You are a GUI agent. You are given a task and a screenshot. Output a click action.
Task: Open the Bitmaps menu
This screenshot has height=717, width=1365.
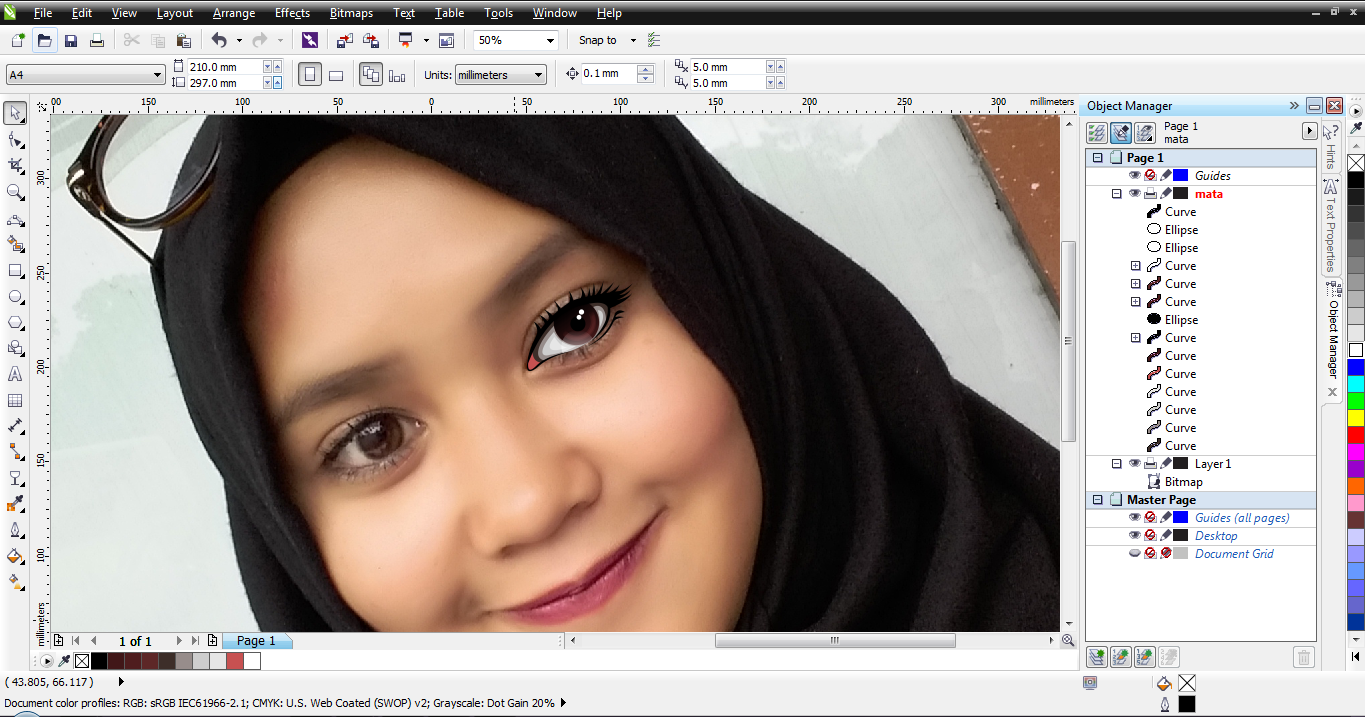point(351,13)
